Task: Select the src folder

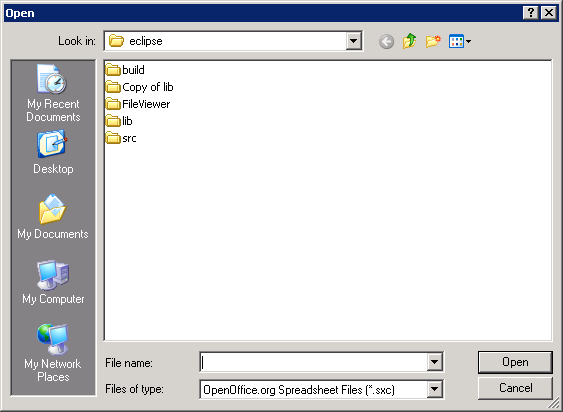Action: tap(121, 138)
